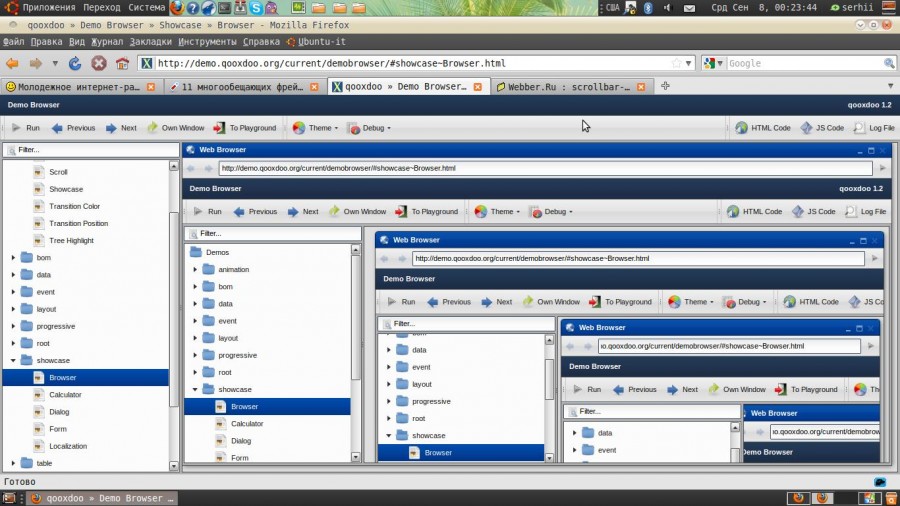Expand the layout folder in outermost tree
The width and height of the screenshot is (900, 506).
[13, 309]
